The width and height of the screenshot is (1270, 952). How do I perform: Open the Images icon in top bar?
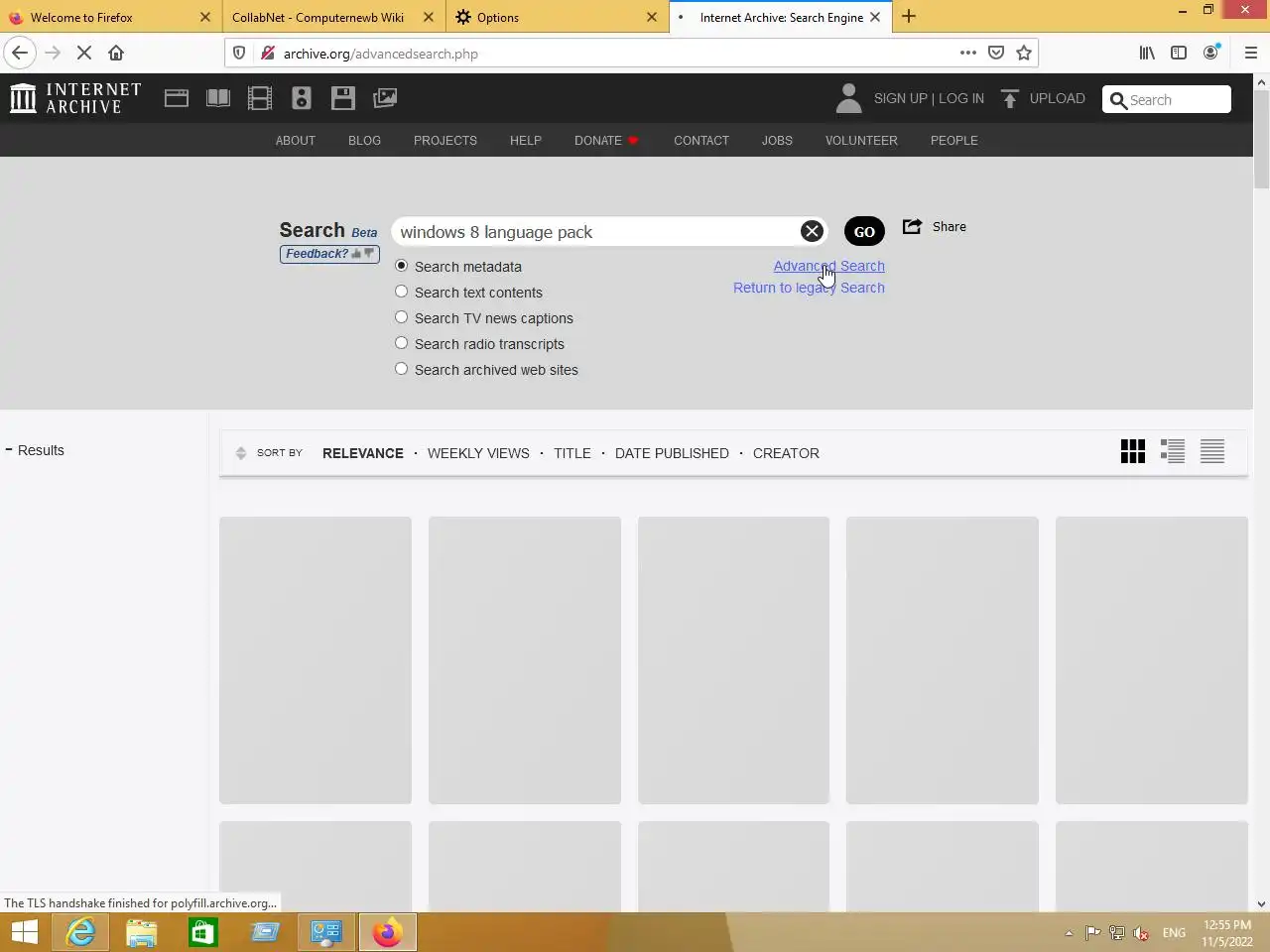coord(385,98)
